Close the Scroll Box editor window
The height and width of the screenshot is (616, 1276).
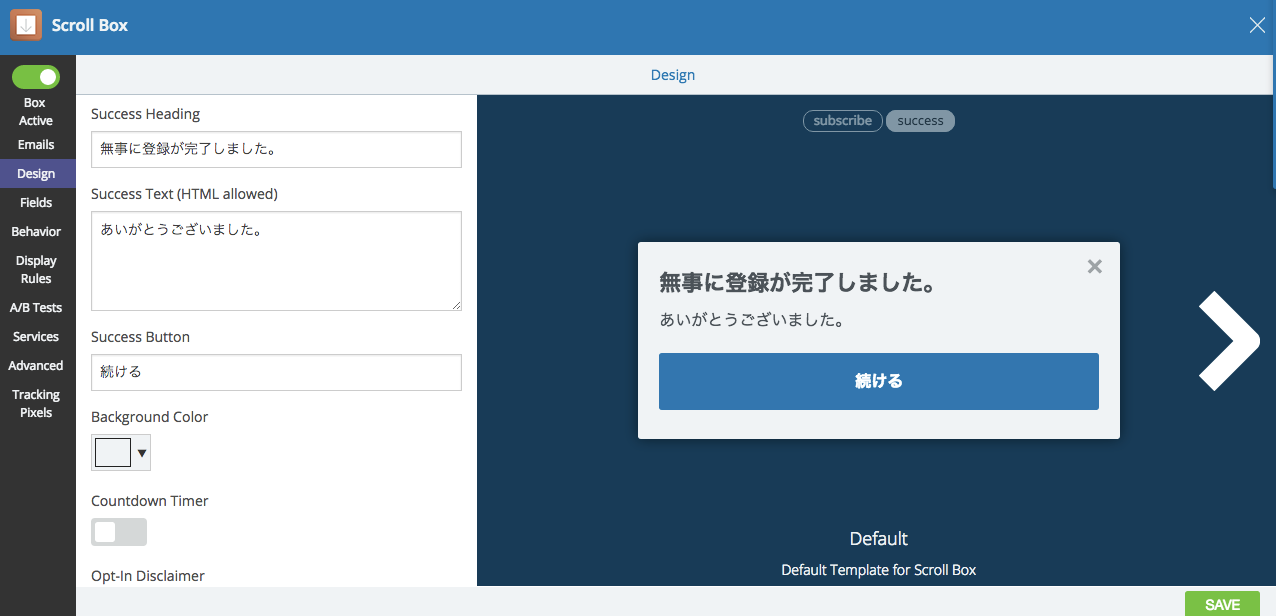[1257, 26]
